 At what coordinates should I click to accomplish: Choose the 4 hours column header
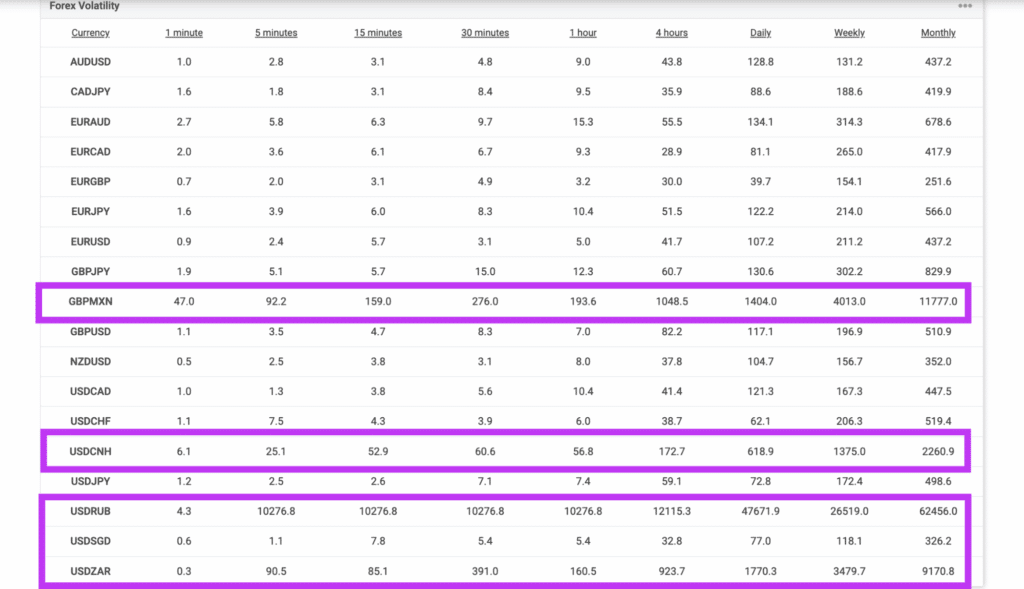coord(672,33)
